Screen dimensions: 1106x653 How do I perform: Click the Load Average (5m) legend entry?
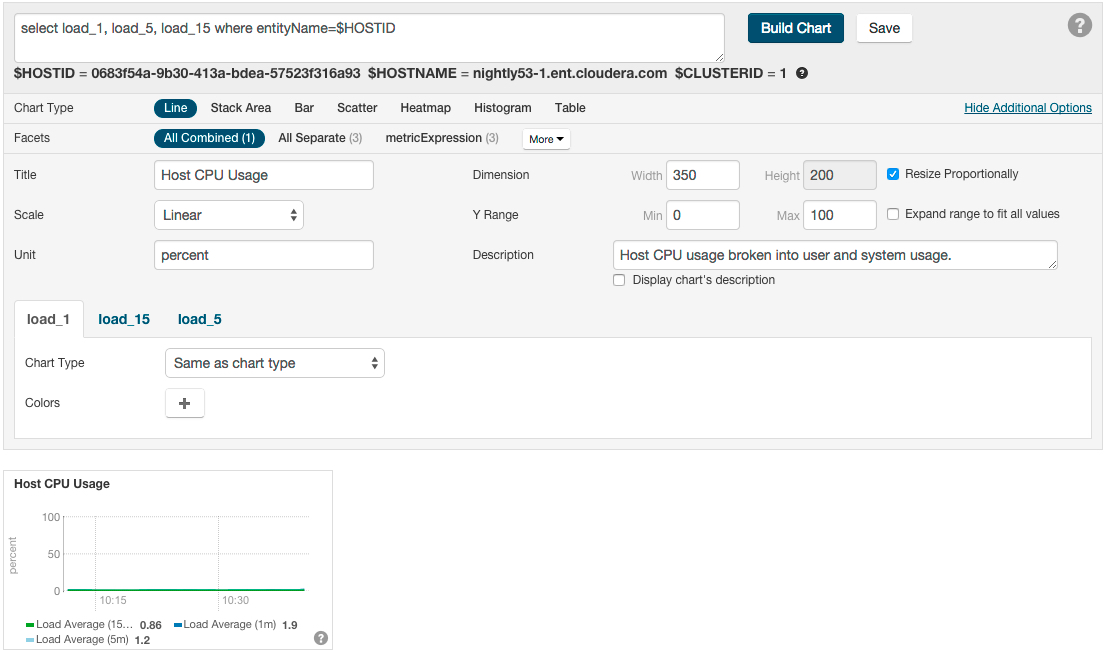click(82, 640)
